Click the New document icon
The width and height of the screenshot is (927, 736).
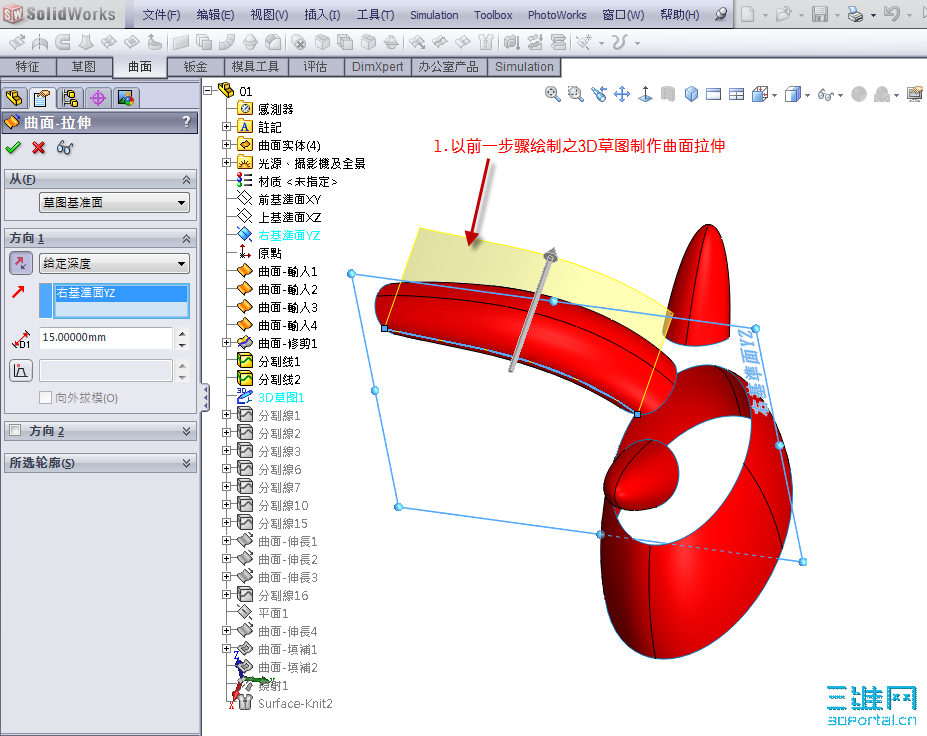coord(747,14)
